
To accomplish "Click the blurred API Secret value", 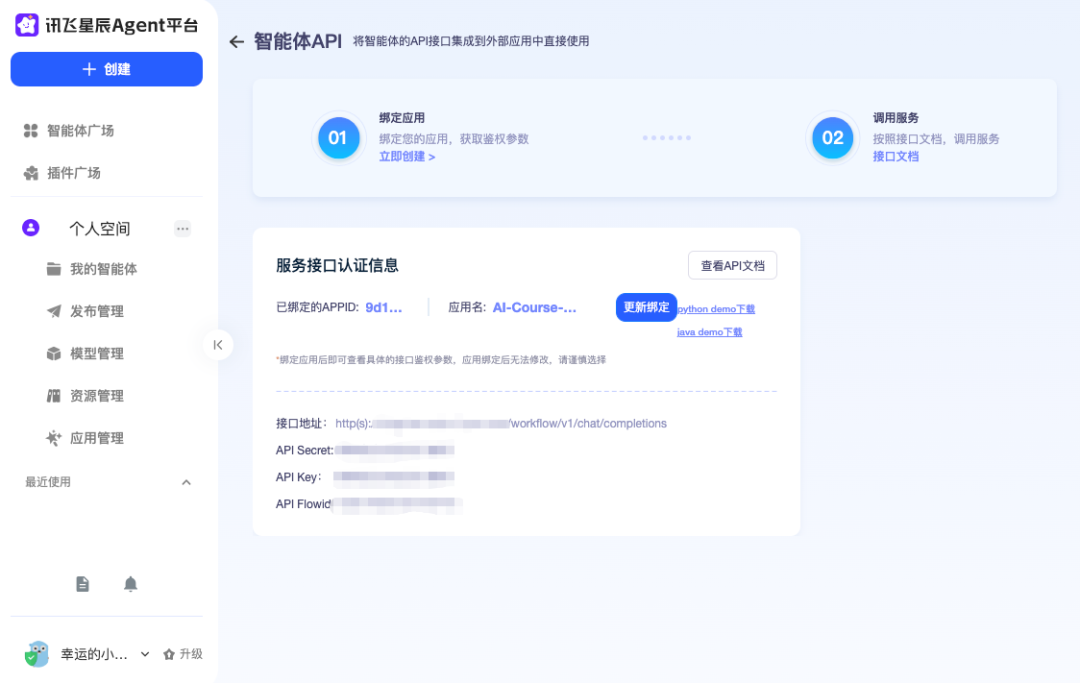I will coord(394,450).
